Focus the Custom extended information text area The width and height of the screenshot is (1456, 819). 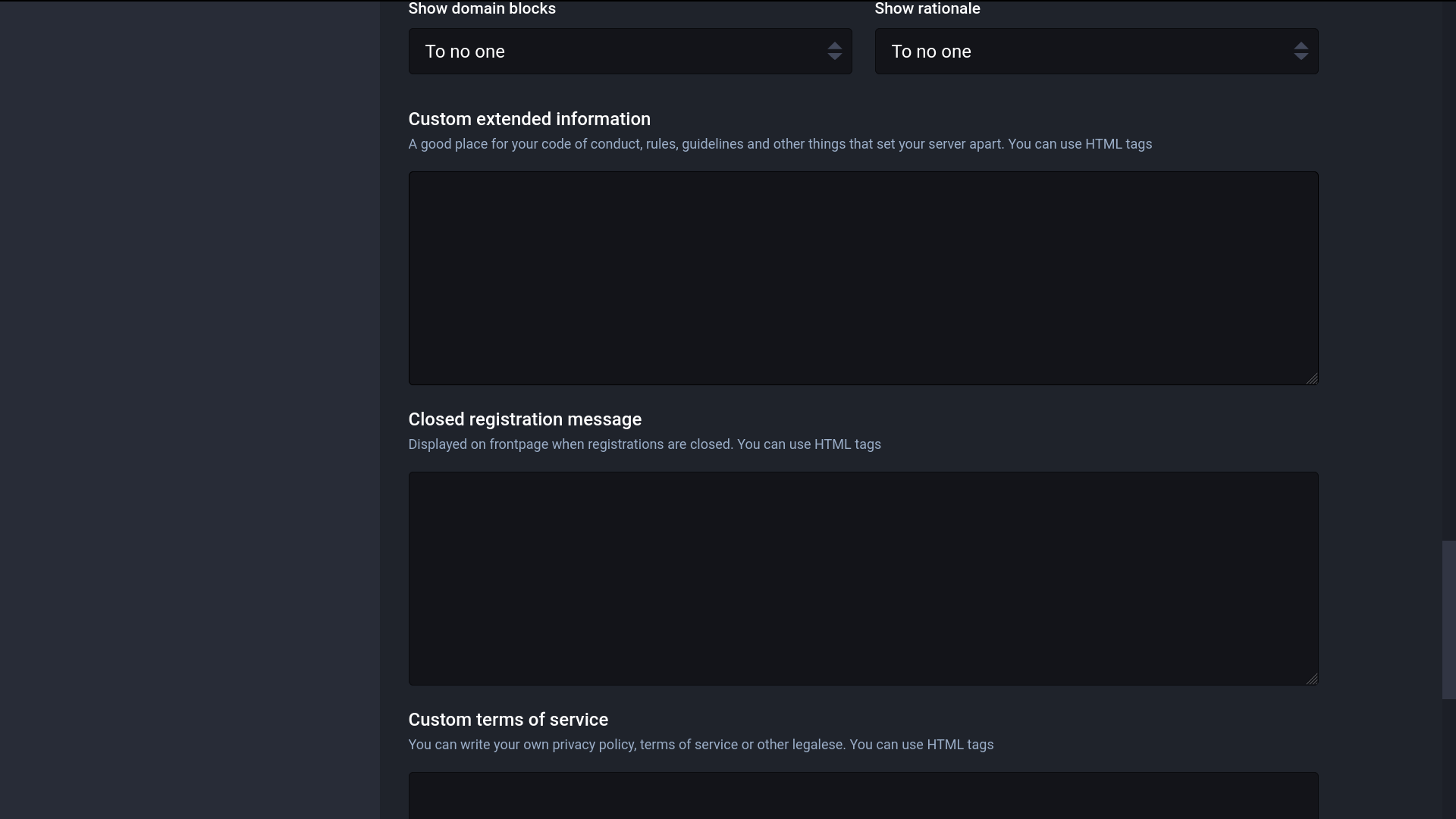(863, 278)
